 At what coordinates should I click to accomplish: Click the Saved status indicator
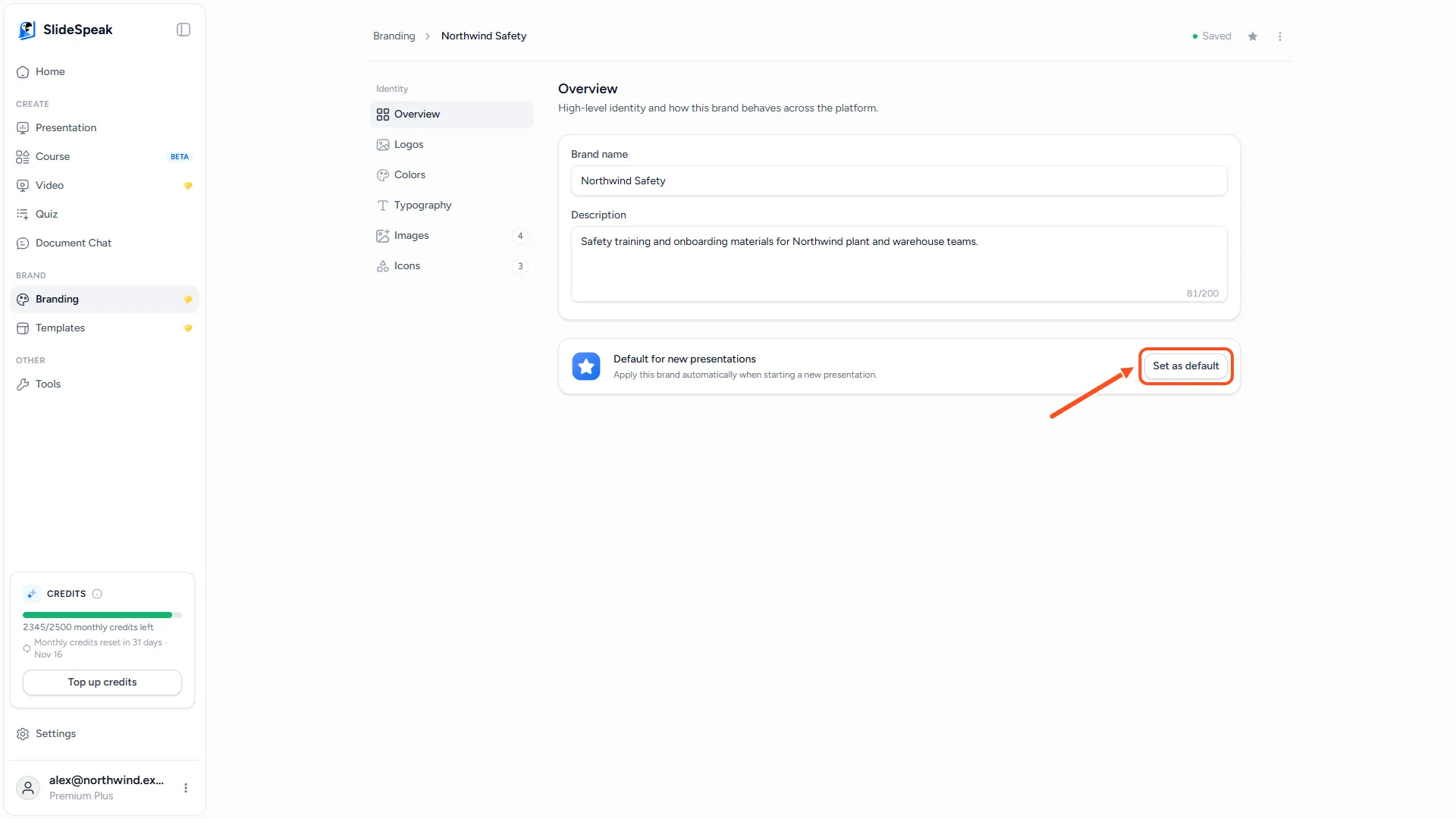tap(1212, 36)
